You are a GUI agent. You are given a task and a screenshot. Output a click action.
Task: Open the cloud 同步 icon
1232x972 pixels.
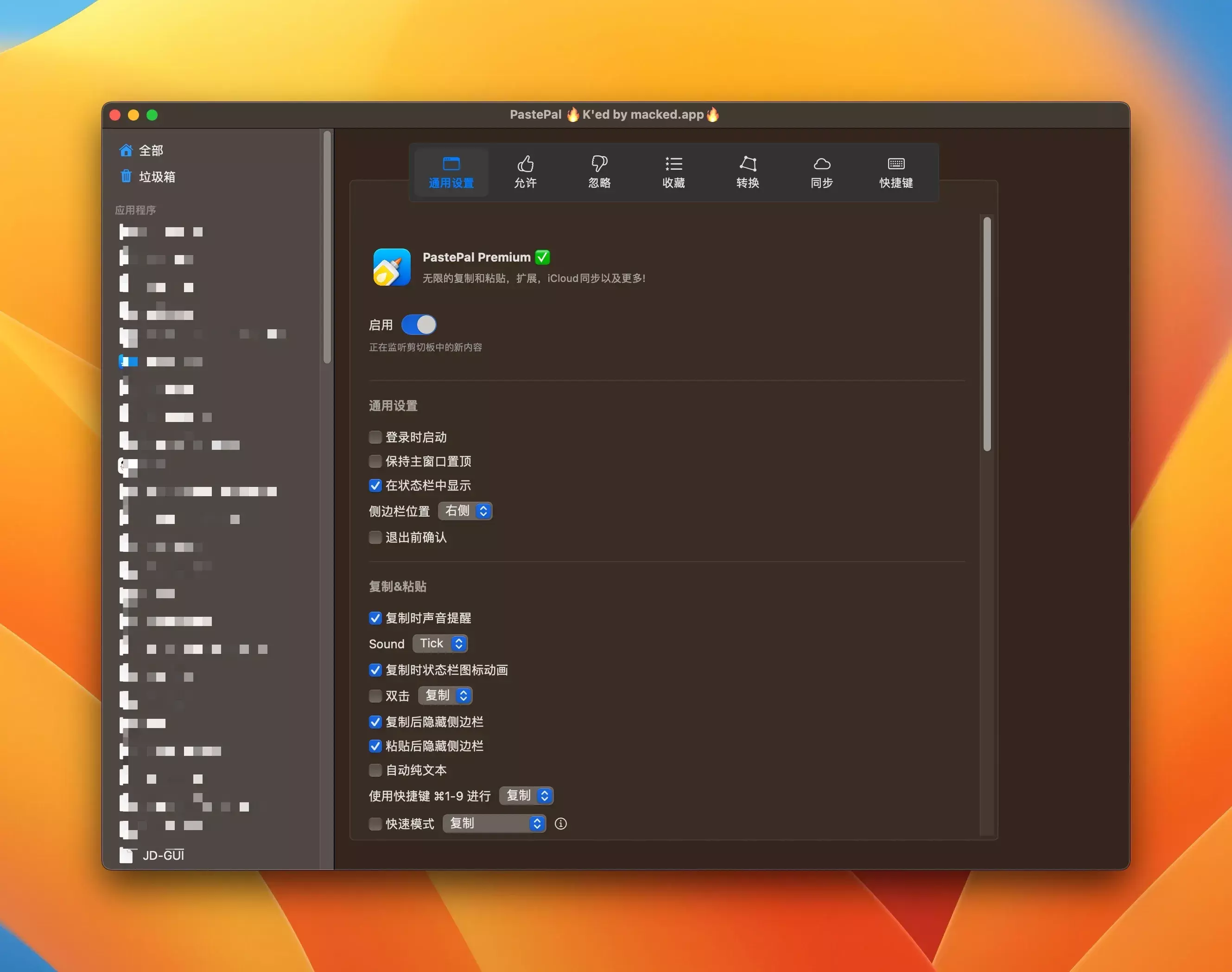(x=821, y=165)
